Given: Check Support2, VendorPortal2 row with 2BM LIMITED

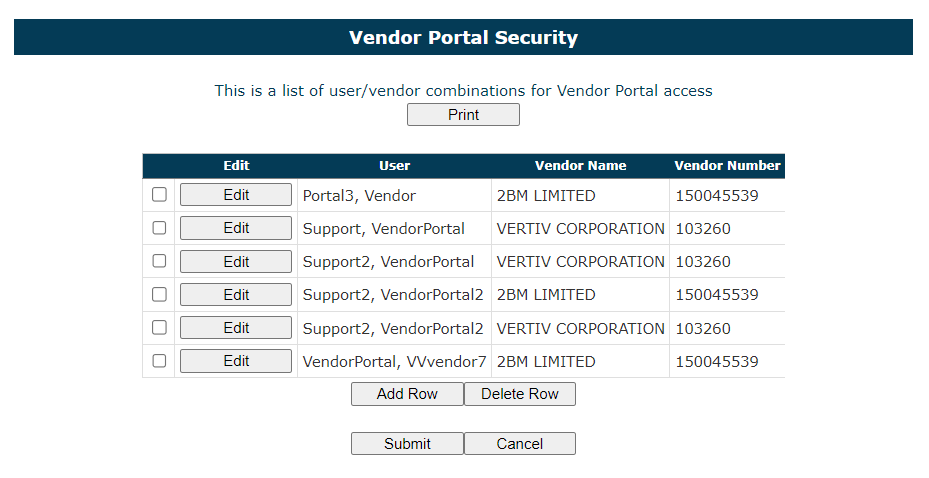Looking at the screenshot, I should coord(159,295).
